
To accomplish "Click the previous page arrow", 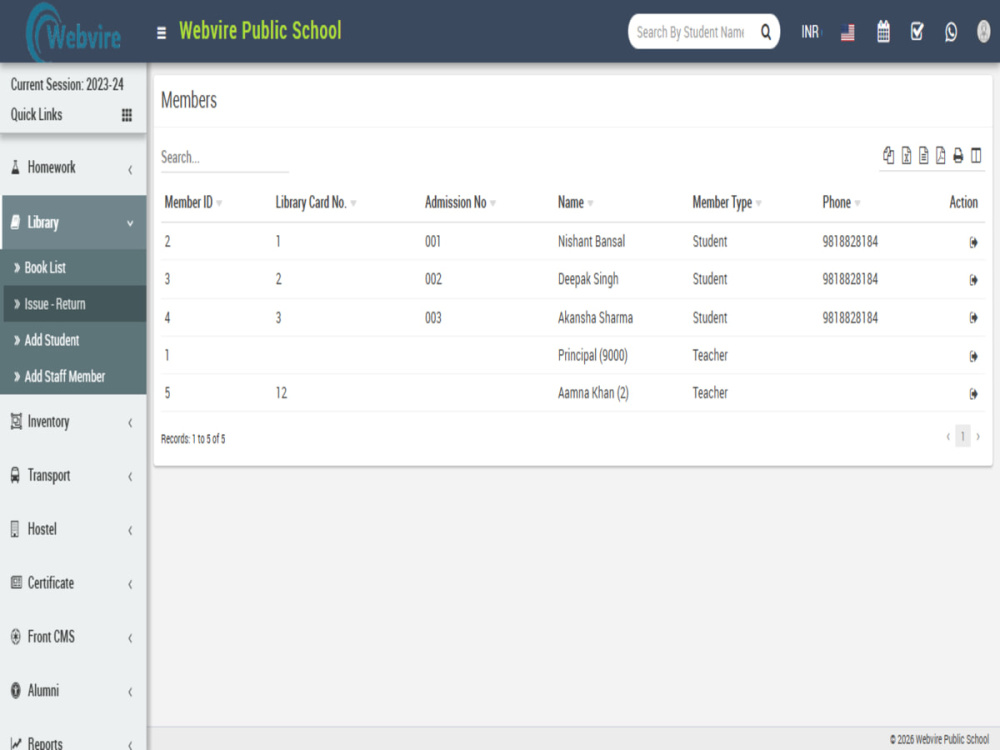I will (948, 437).
